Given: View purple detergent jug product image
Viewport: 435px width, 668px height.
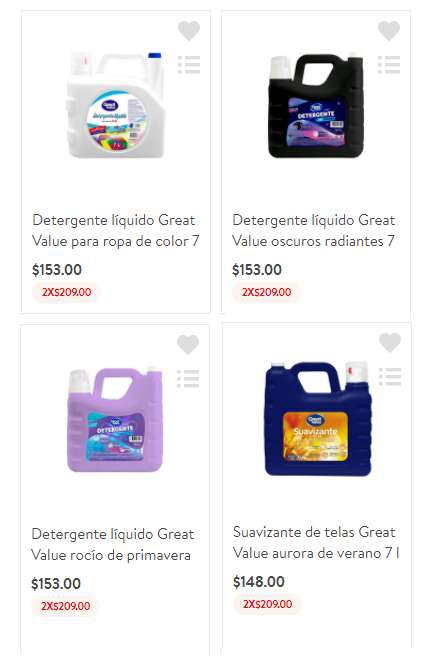Looking at the screenshot, I should coord(115,420).
